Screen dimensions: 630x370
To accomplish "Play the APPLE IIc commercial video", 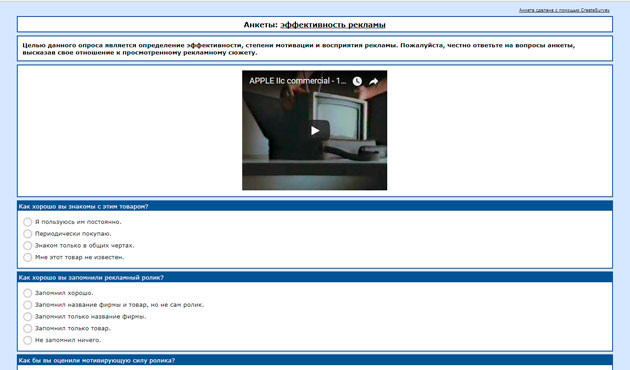I will coord(316,130).
